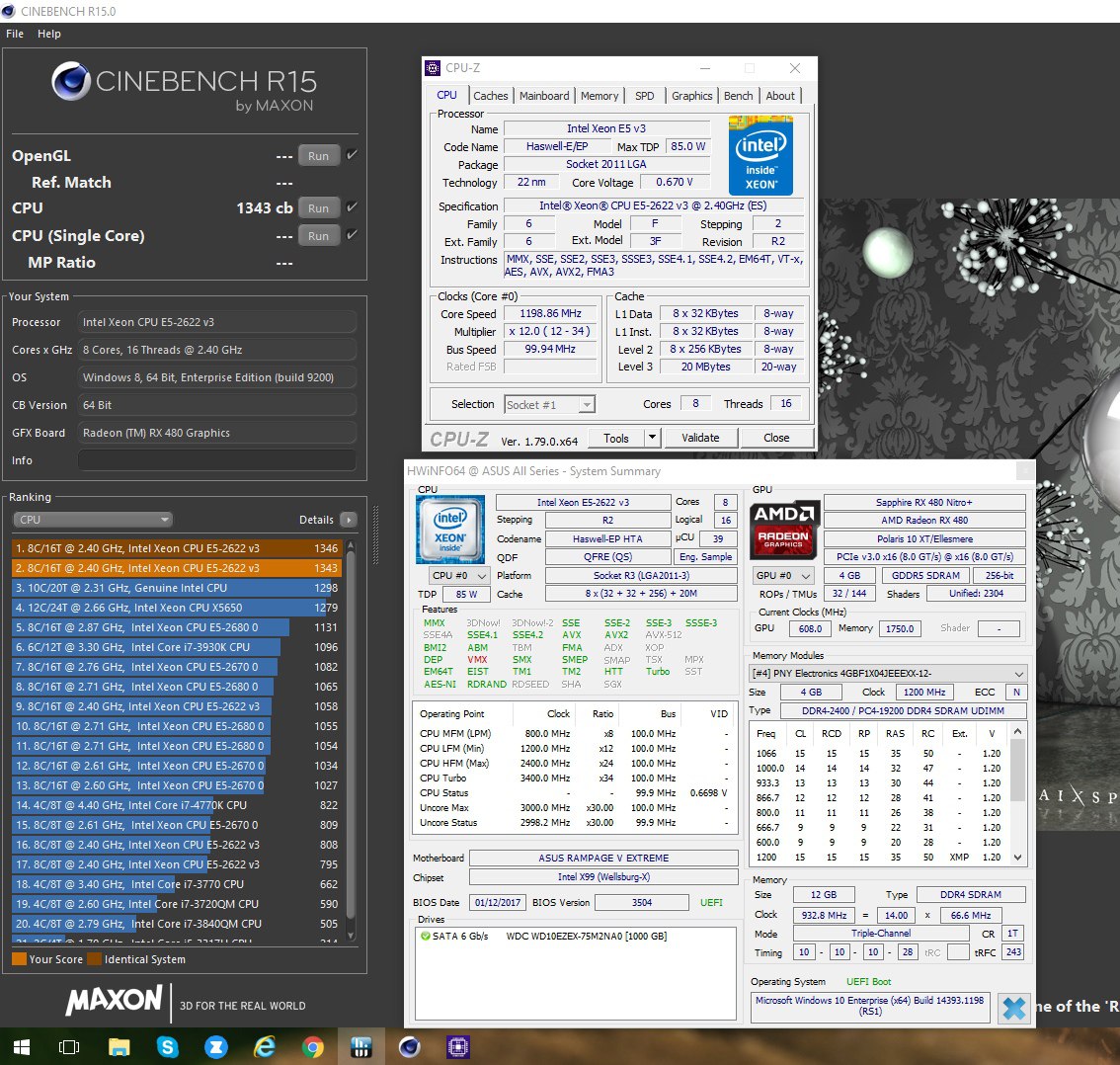Image resolution: width=1120 pixels, height=1065 pixels.
Task: Switch to Graphics tab in CPU-Z
Action: (x=691, y=96)
